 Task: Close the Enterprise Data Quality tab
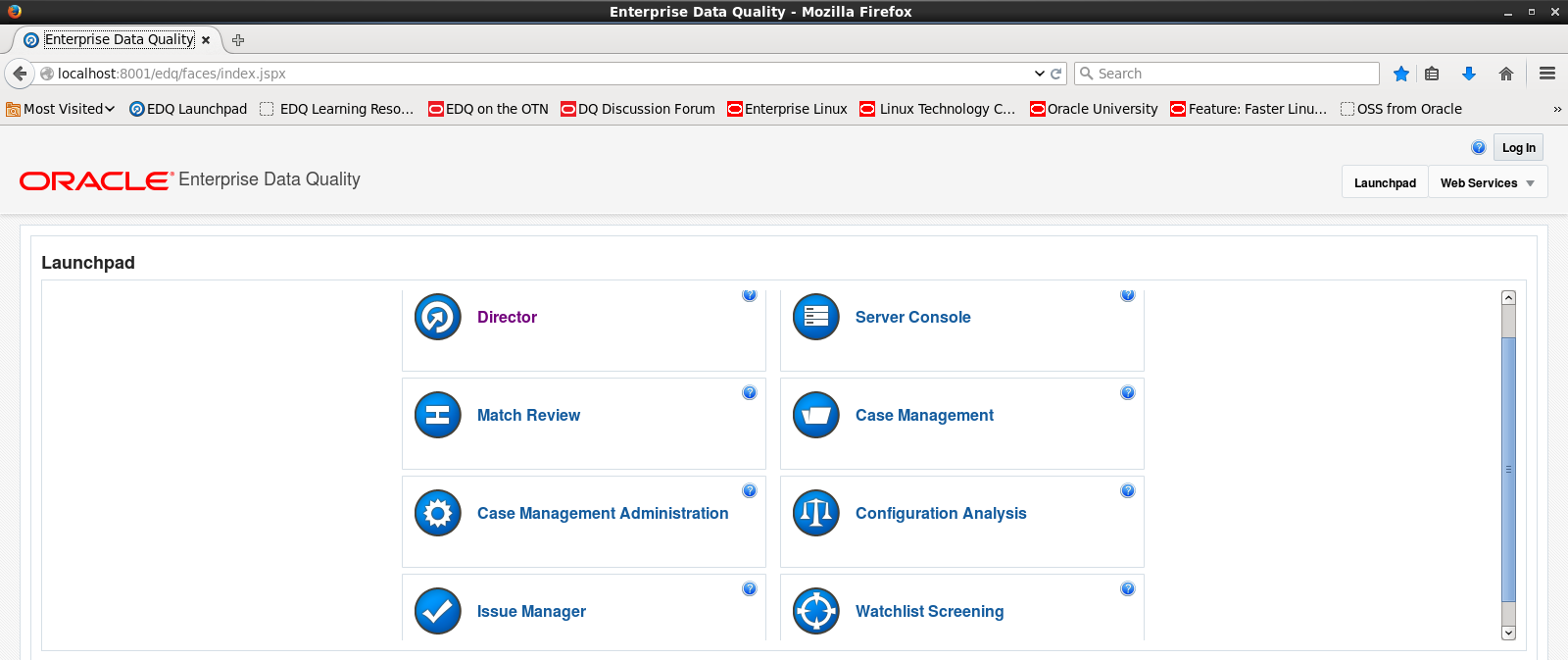click(x=206, y=40)
